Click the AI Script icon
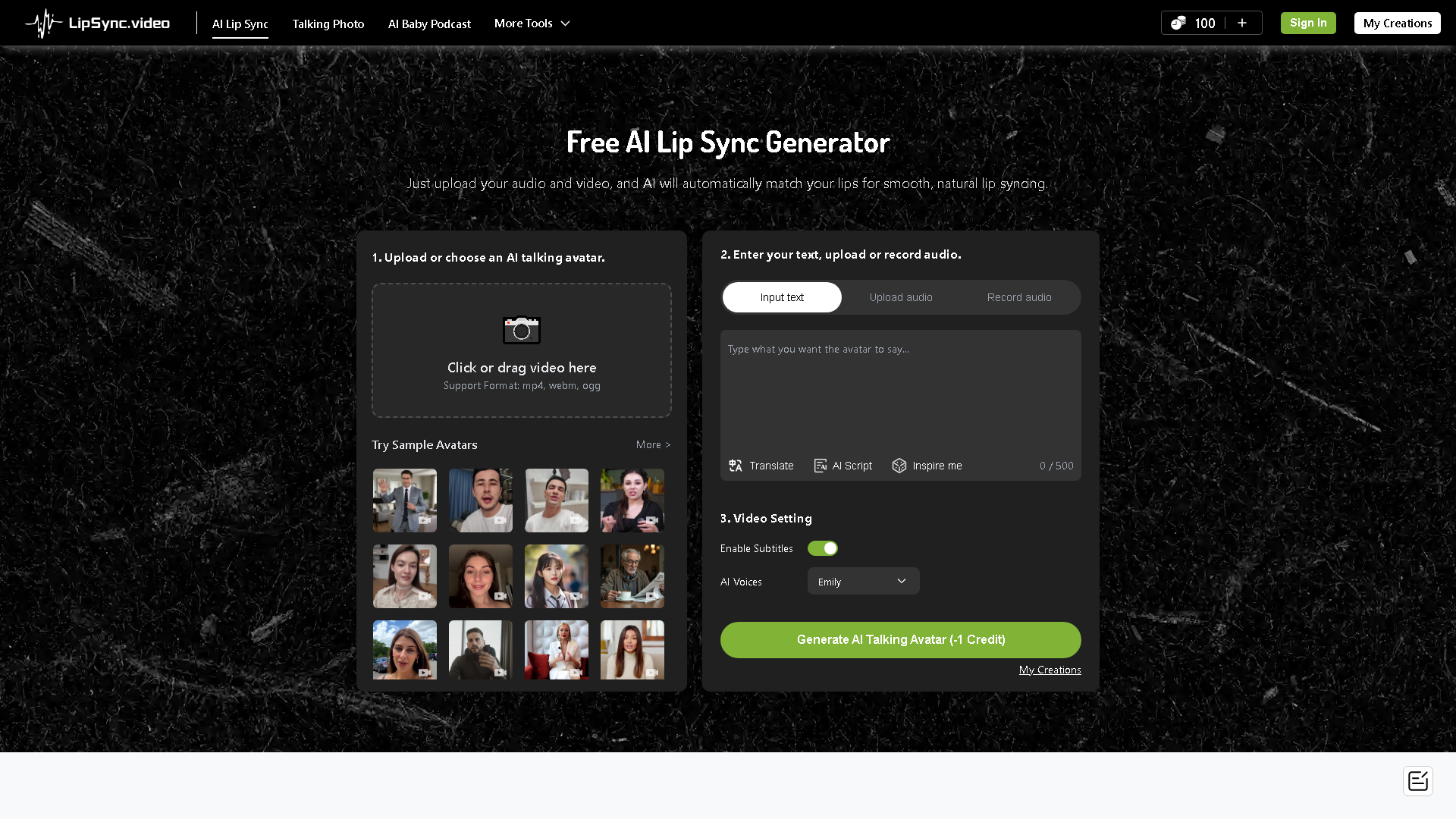This screenshot has width=1456, height=819. point(821,466)
